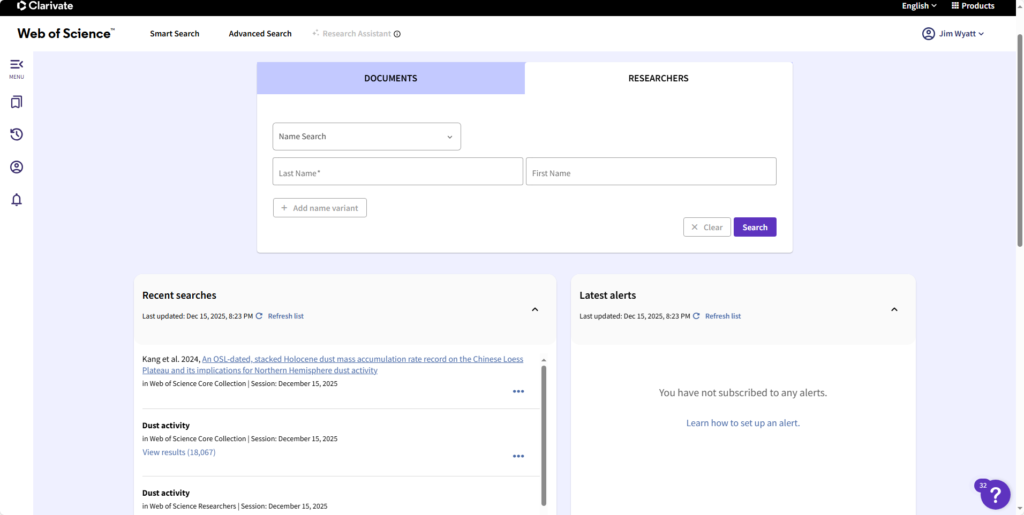Open researcher profile icon in sidebar

pos(16,167)
